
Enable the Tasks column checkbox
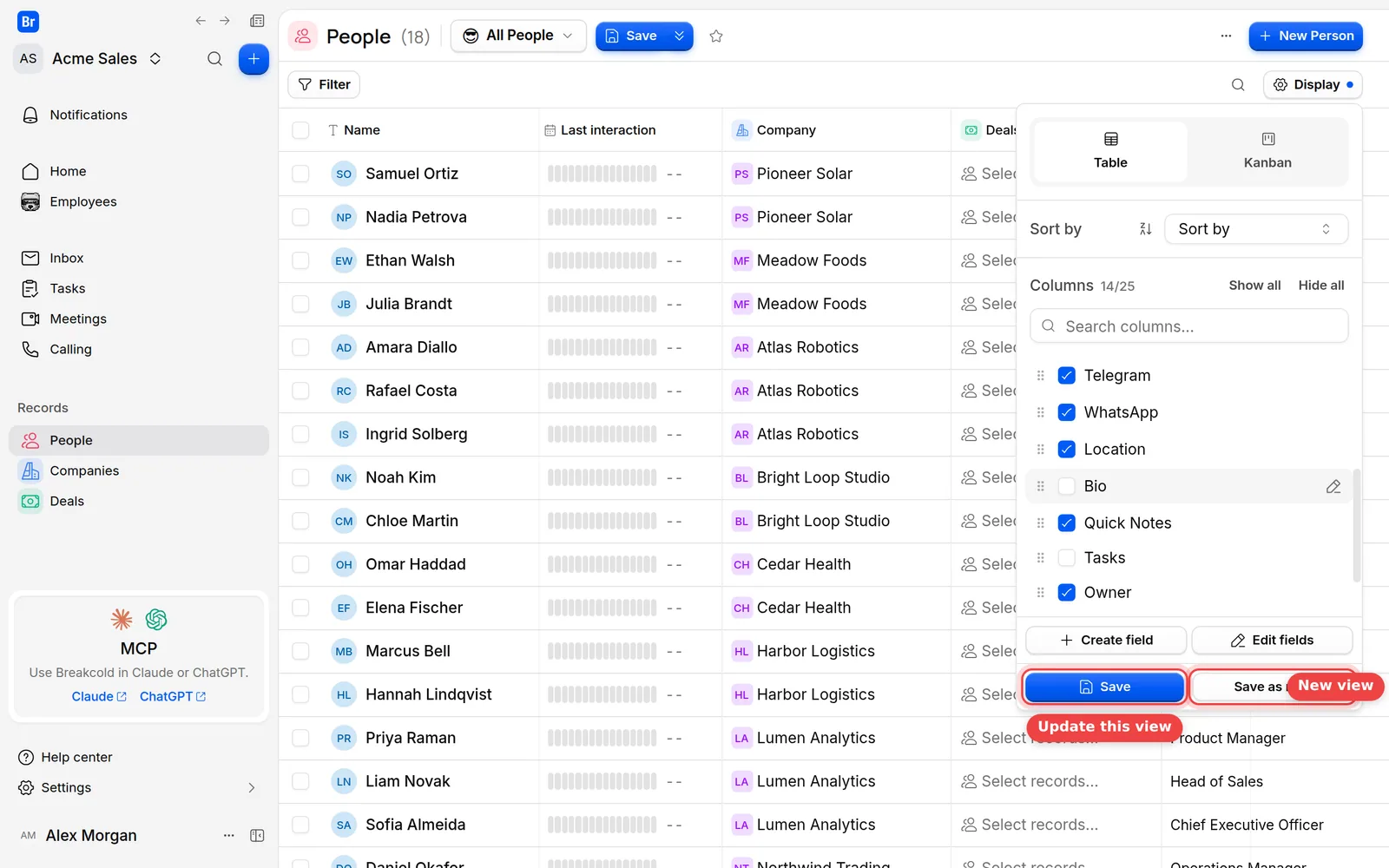point(1067,558)
